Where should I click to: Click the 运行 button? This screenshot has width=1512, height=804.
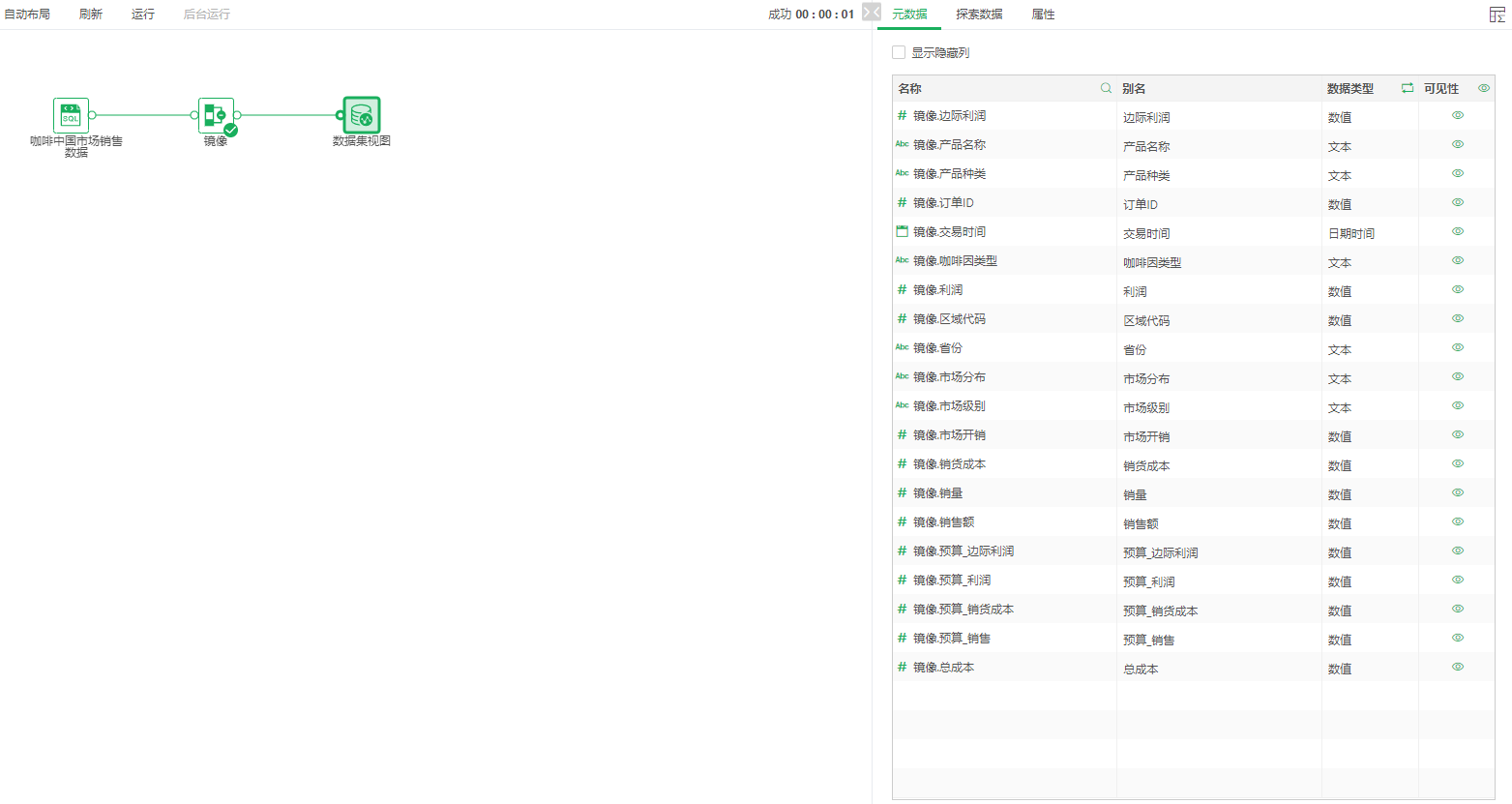point(143,15)
